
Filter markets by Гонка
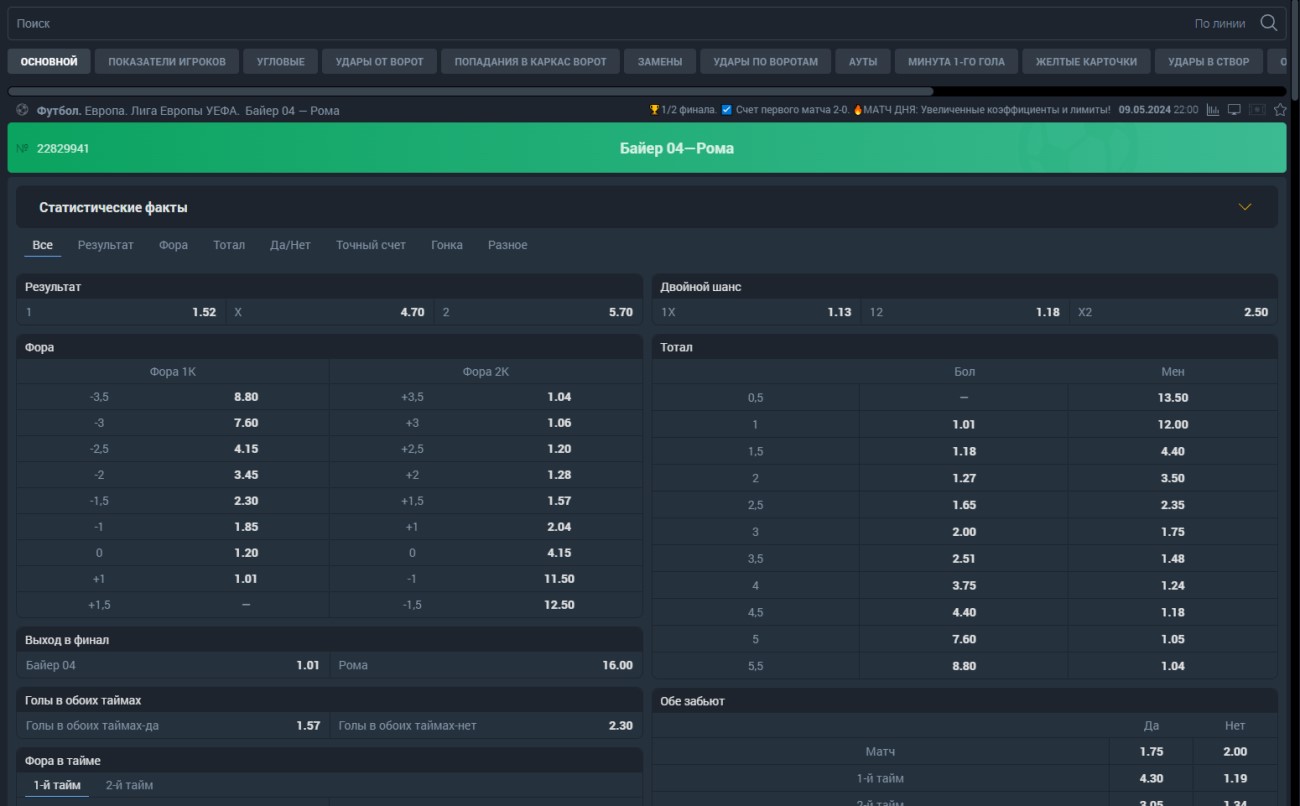pos(447,245)
